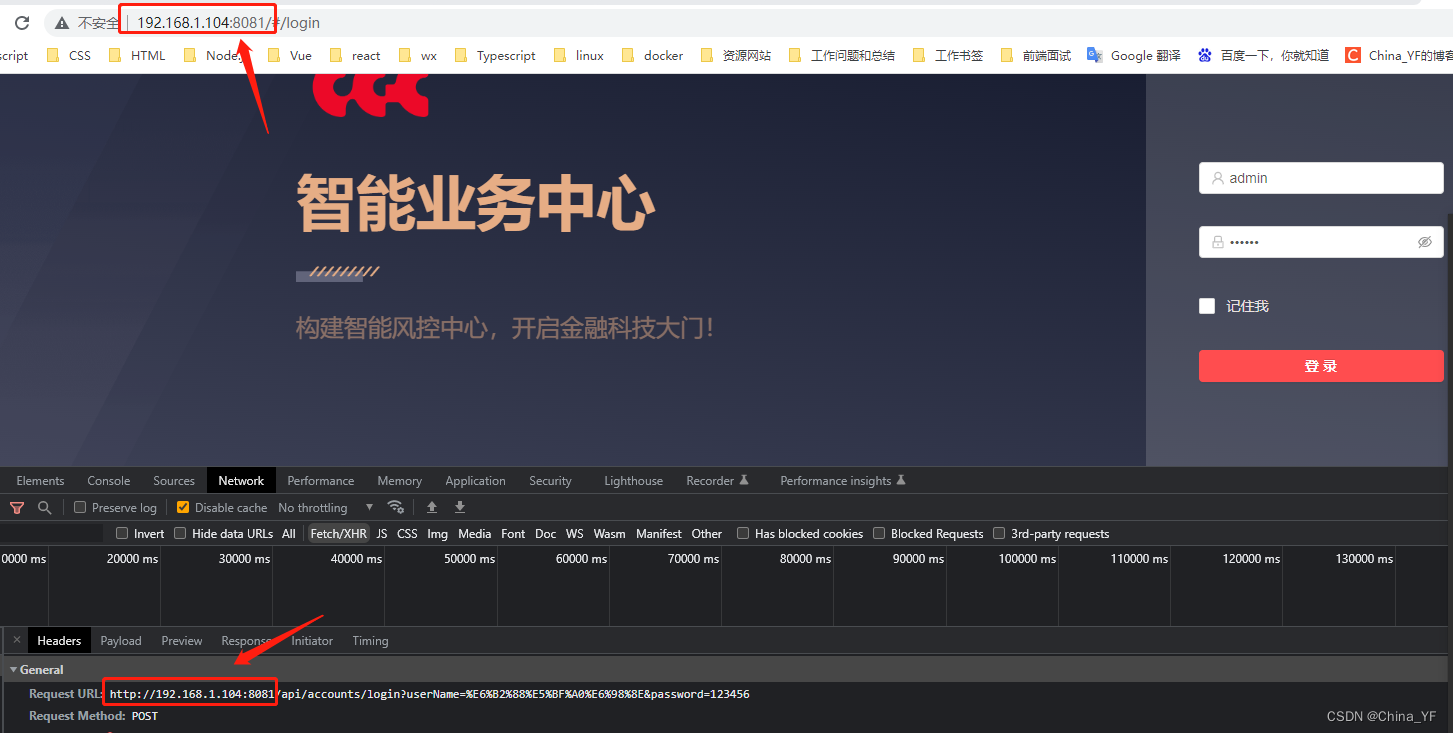Click the admin username input field
The width and height of the screenshot is (1453, 733).
[1320, 177]
